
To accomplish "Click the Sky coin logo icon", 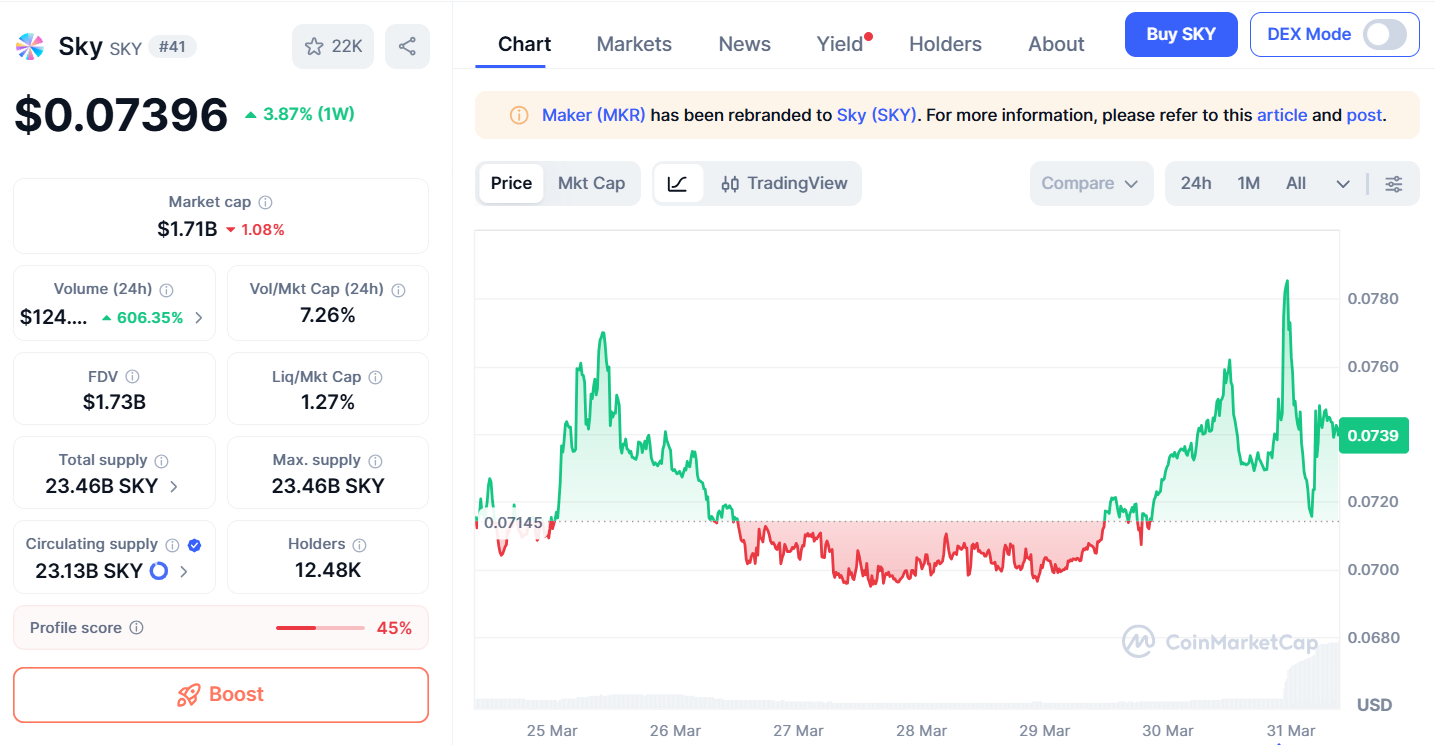I will [x=30, y=46].
